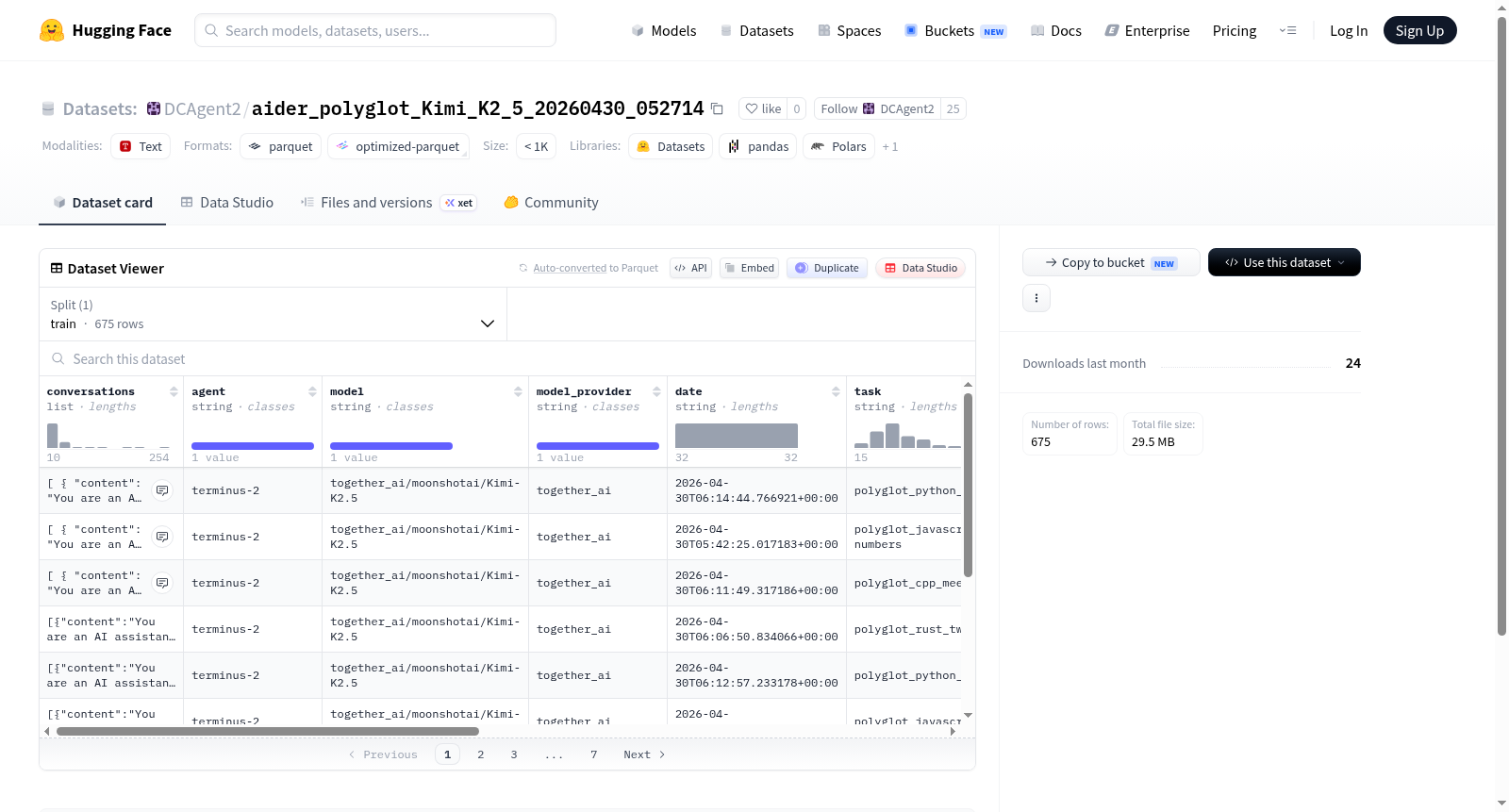Focus the top search models input

coord(375,30)
